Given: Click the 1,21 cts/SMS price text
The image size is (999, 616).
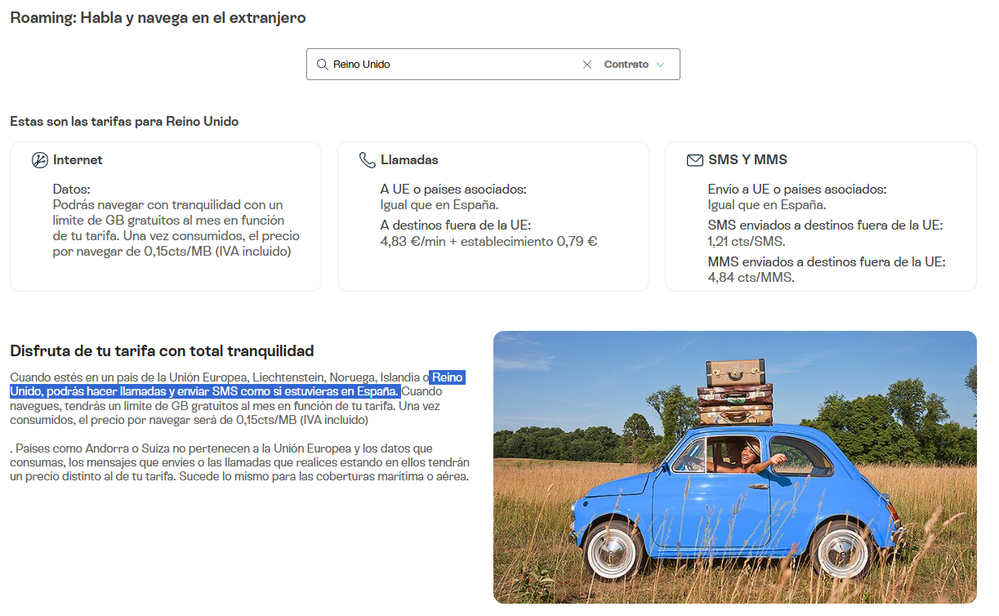Looking at the screenshot, I should click(746, 241).
